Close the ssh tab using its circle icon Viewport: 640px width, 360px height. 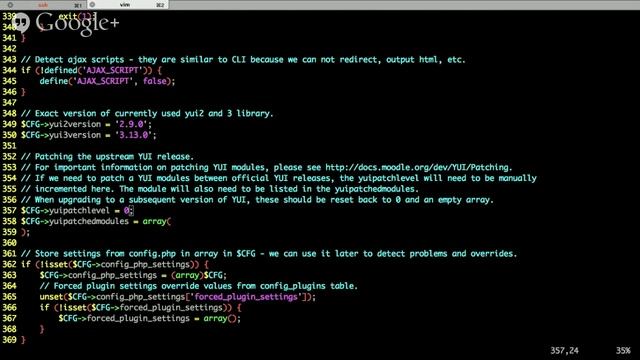[10, 5]
